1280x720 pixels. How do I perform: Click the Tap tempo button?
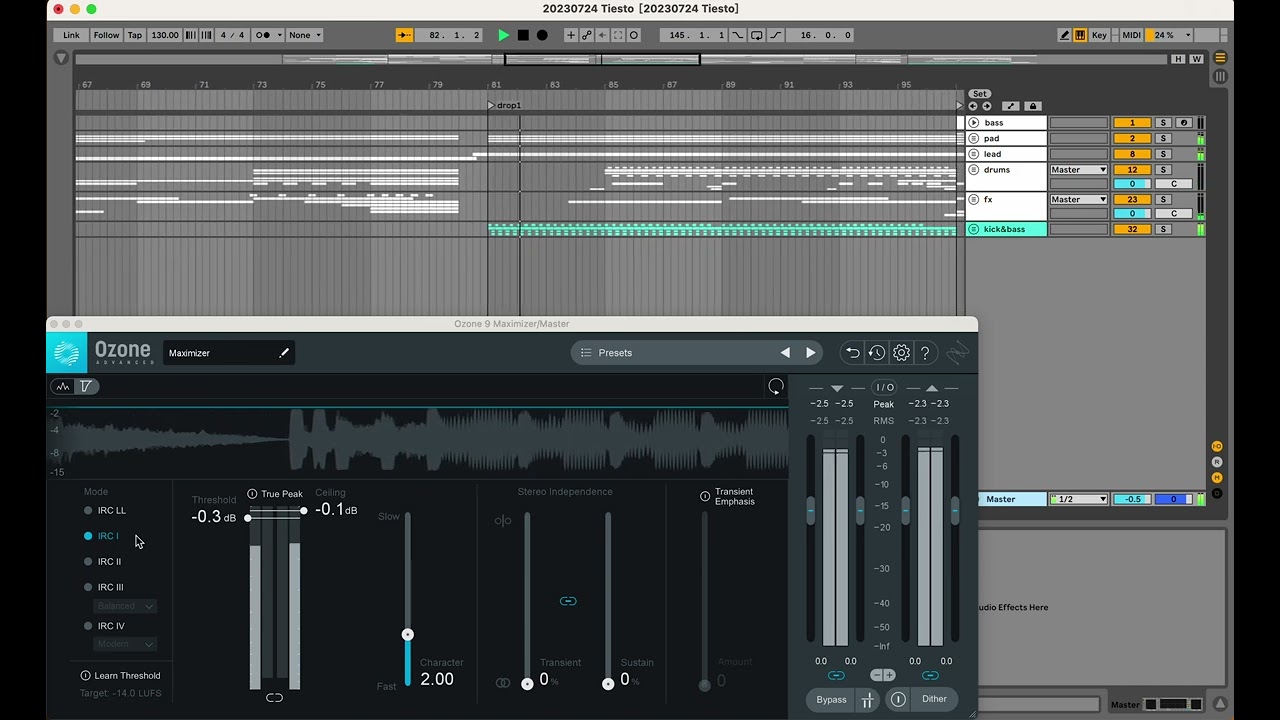point(135,35)
